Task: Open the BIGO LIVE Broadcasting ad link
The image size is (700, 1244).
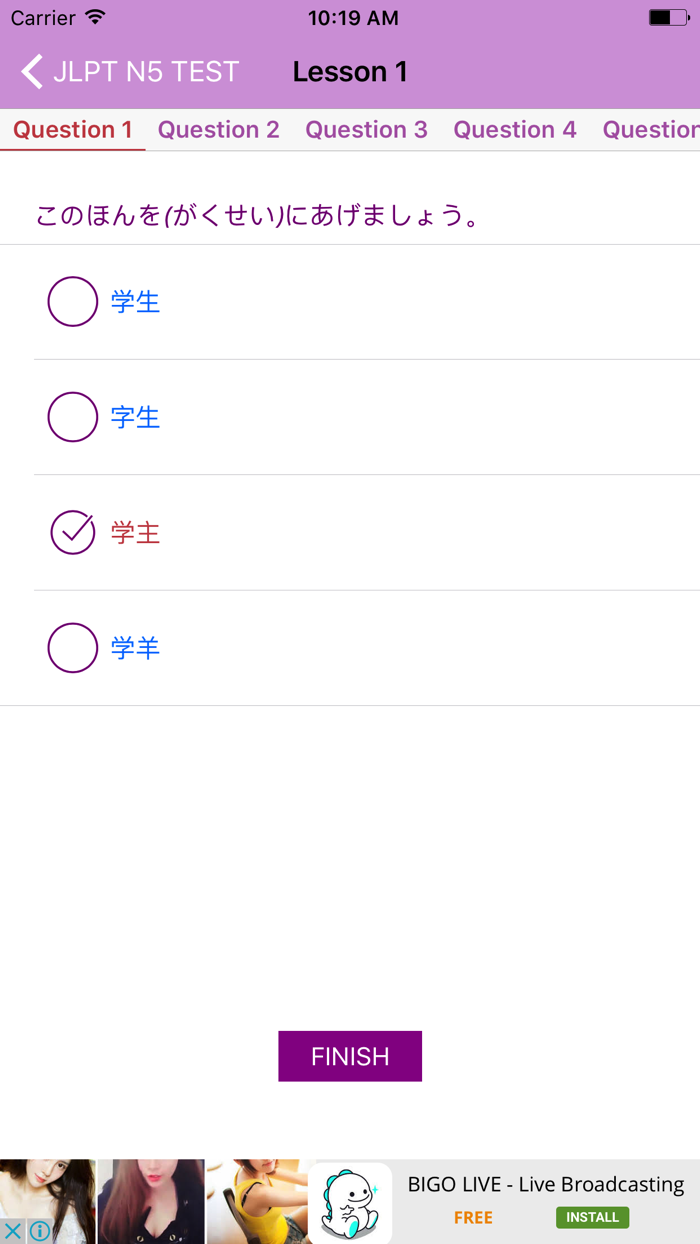Action: point(546,1183)
